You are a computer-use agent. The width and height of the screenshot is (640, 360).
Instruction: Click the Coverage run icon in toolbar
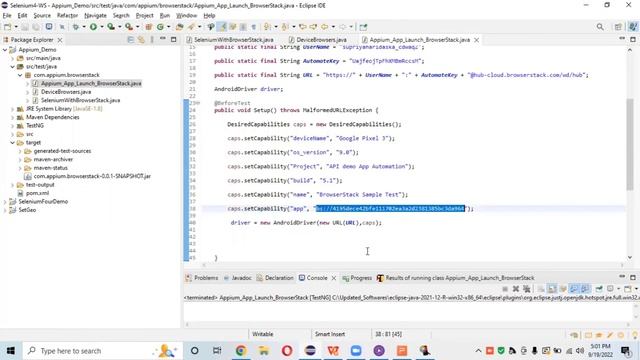coord(111,27)
